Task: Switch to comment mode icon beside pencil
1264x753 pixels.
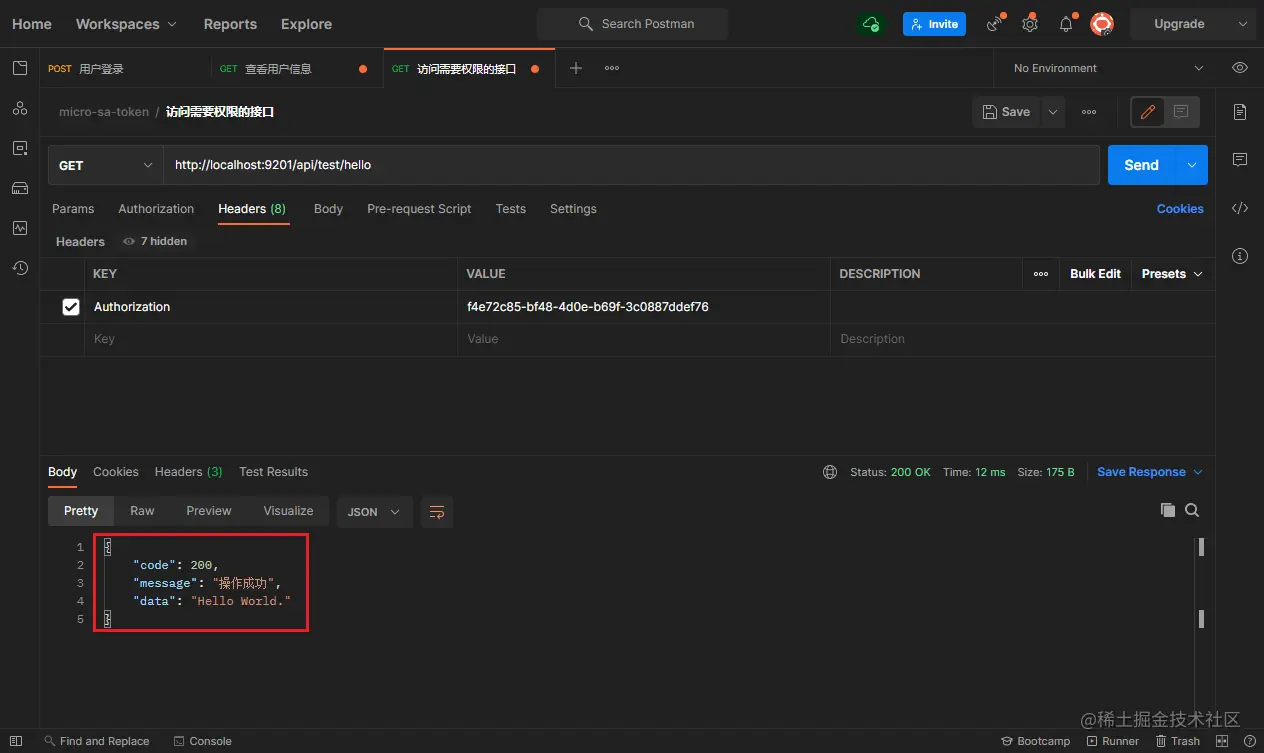Action: click(x=1181, y=112)
